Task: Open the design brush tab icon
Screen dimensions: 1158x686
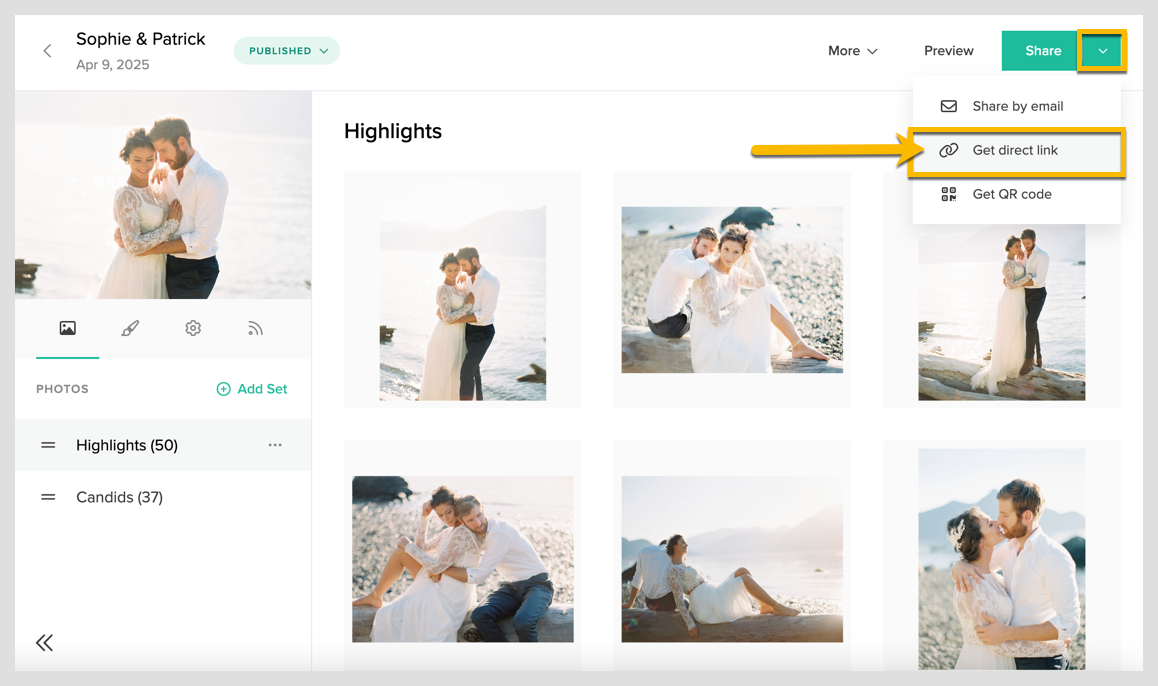Action: 130,328
